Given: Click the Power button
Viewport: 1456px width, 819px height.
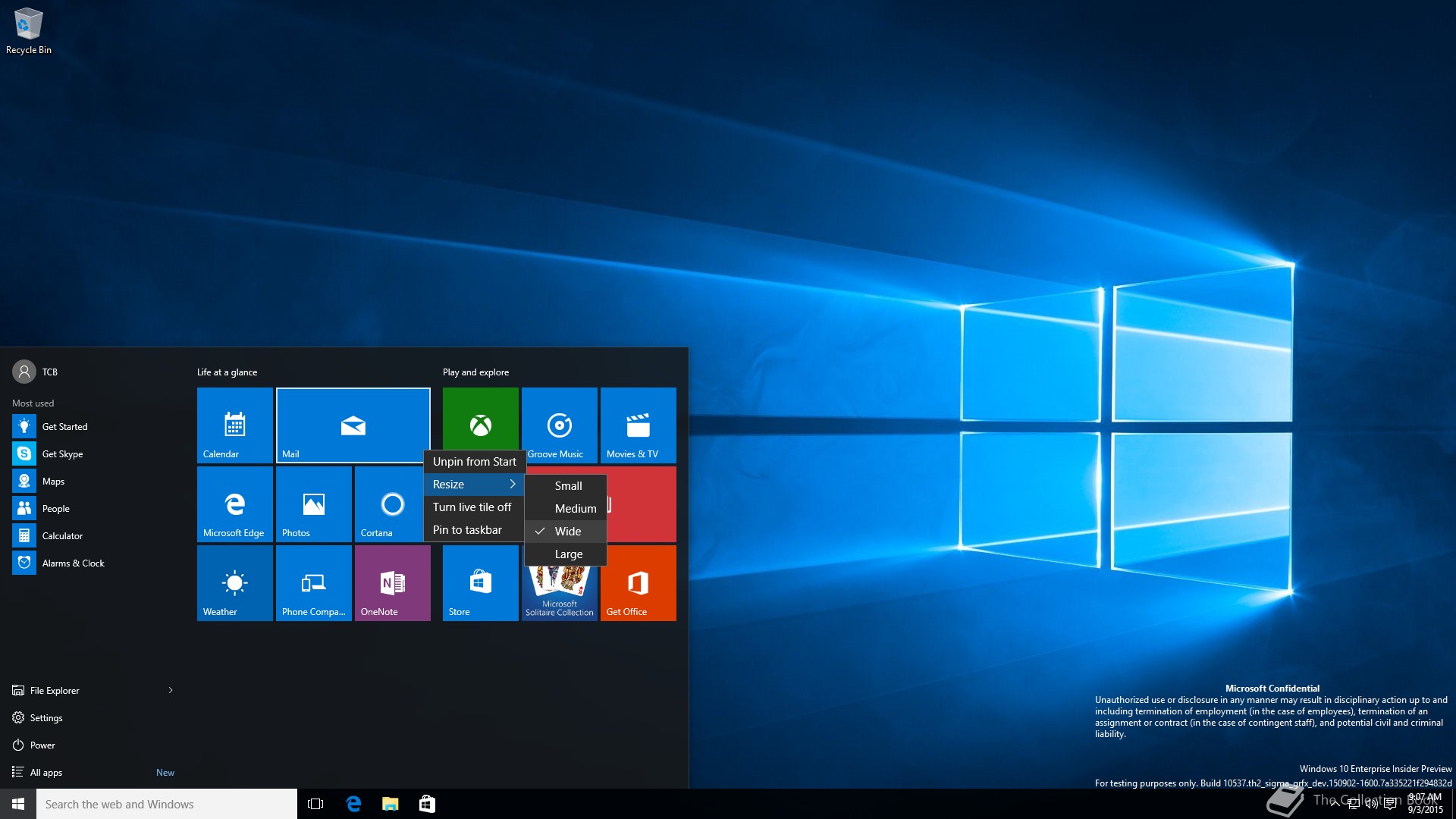Looking at the screenshot, I should pos(94,745).
